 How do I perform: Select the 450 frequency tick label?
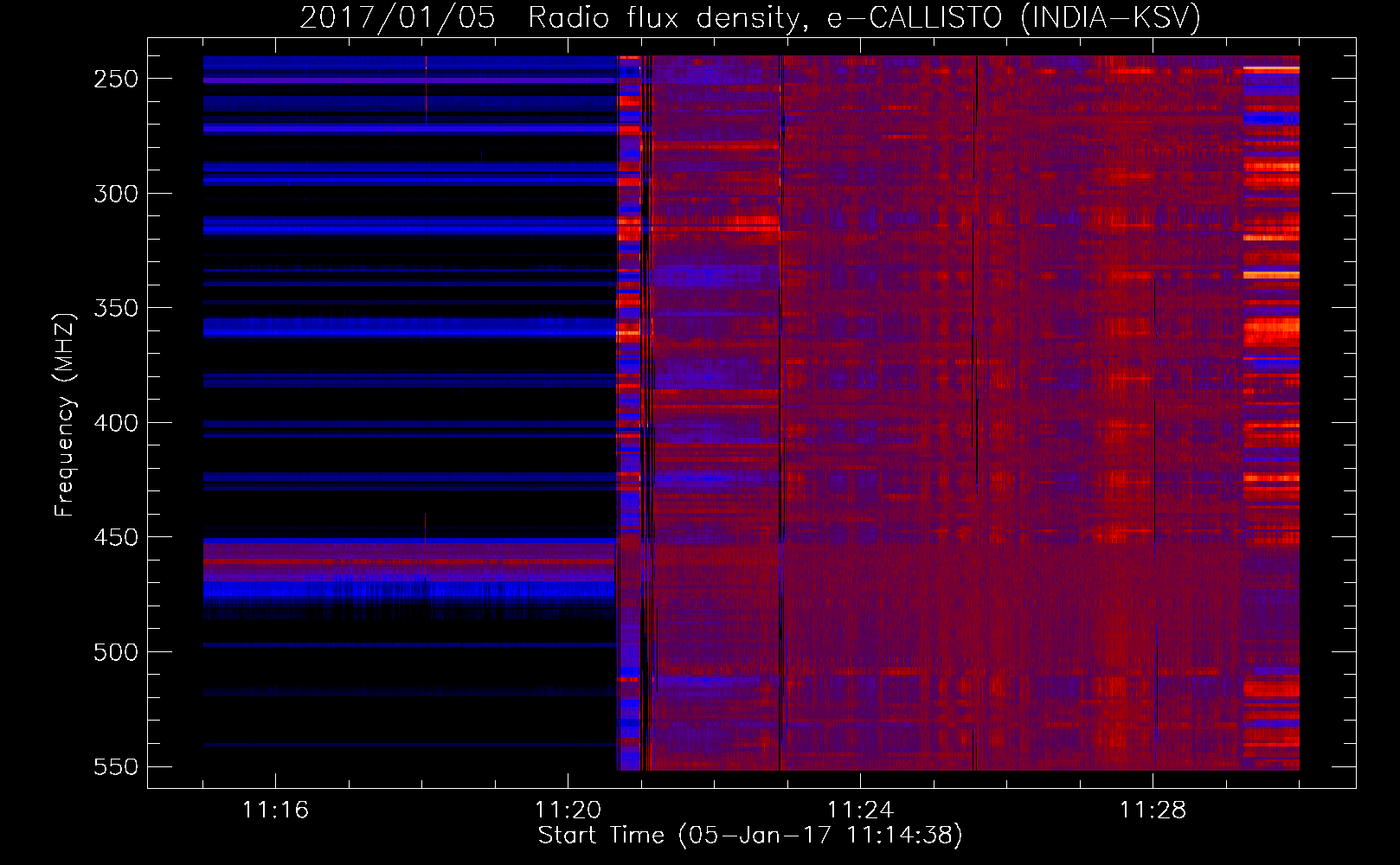pyautogui.click(x=116, y=537)
